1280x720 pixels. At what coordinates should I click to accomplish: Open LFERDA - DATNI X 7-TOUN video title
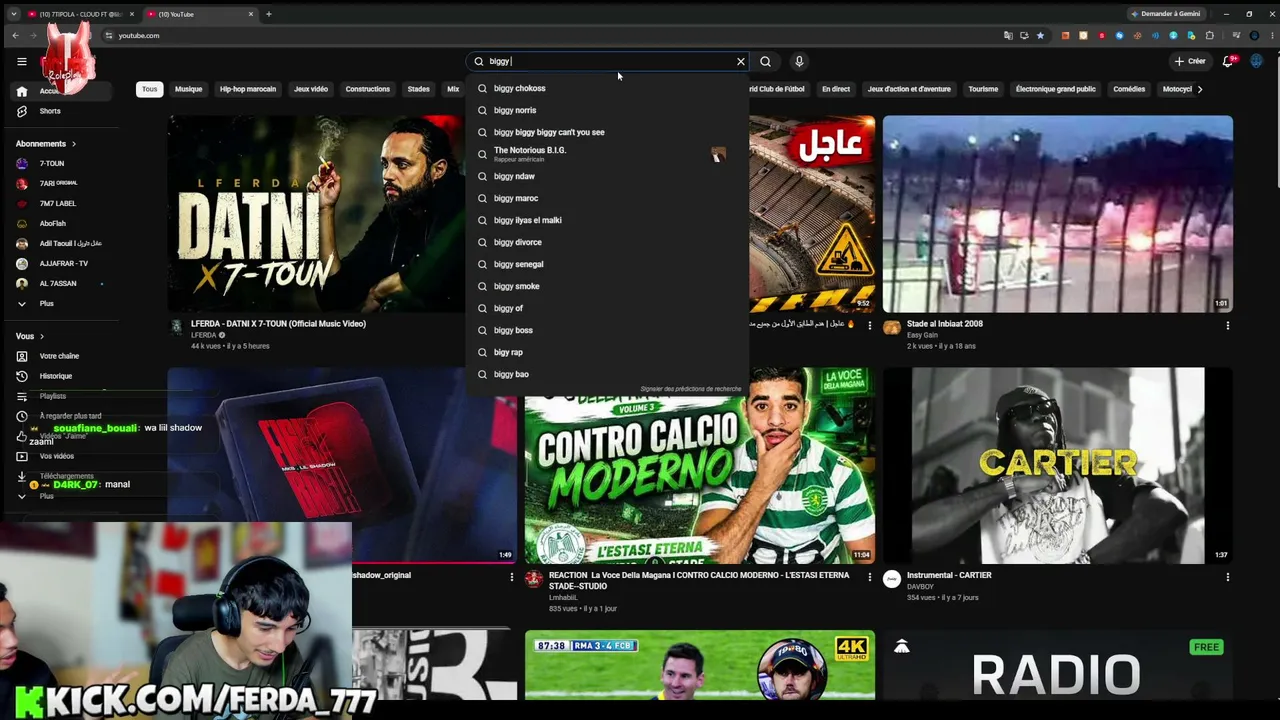278,324
